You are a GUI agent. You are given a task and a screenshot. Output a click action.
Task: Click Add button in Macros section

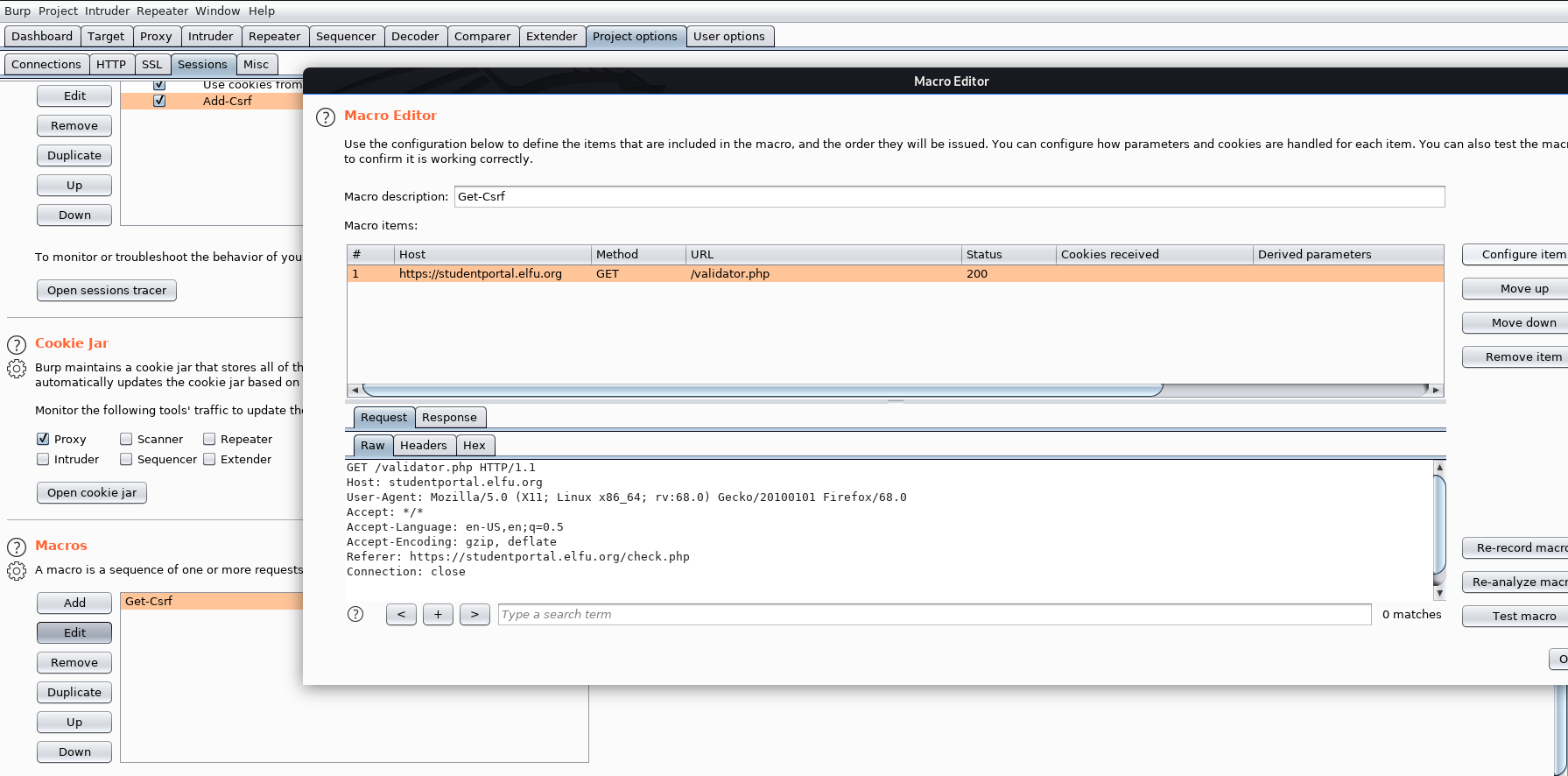pyautogui.click(x=74, y=603)
